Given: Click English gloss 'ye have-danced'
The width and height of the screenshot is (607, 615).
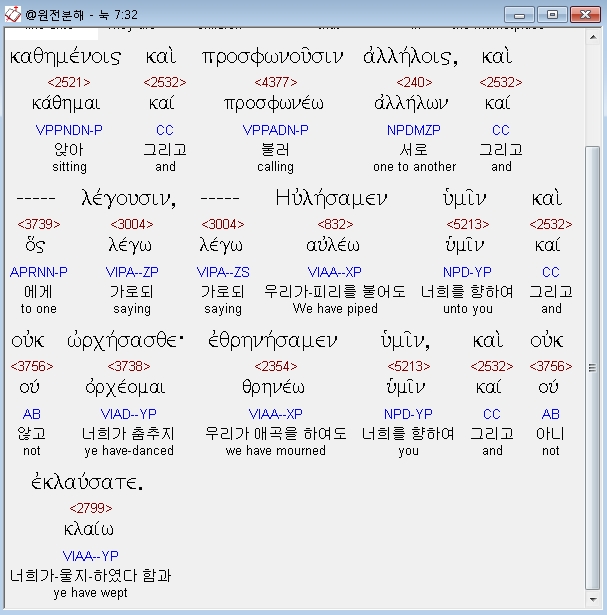Looking at the screenshot, I should tap(129, 451).
